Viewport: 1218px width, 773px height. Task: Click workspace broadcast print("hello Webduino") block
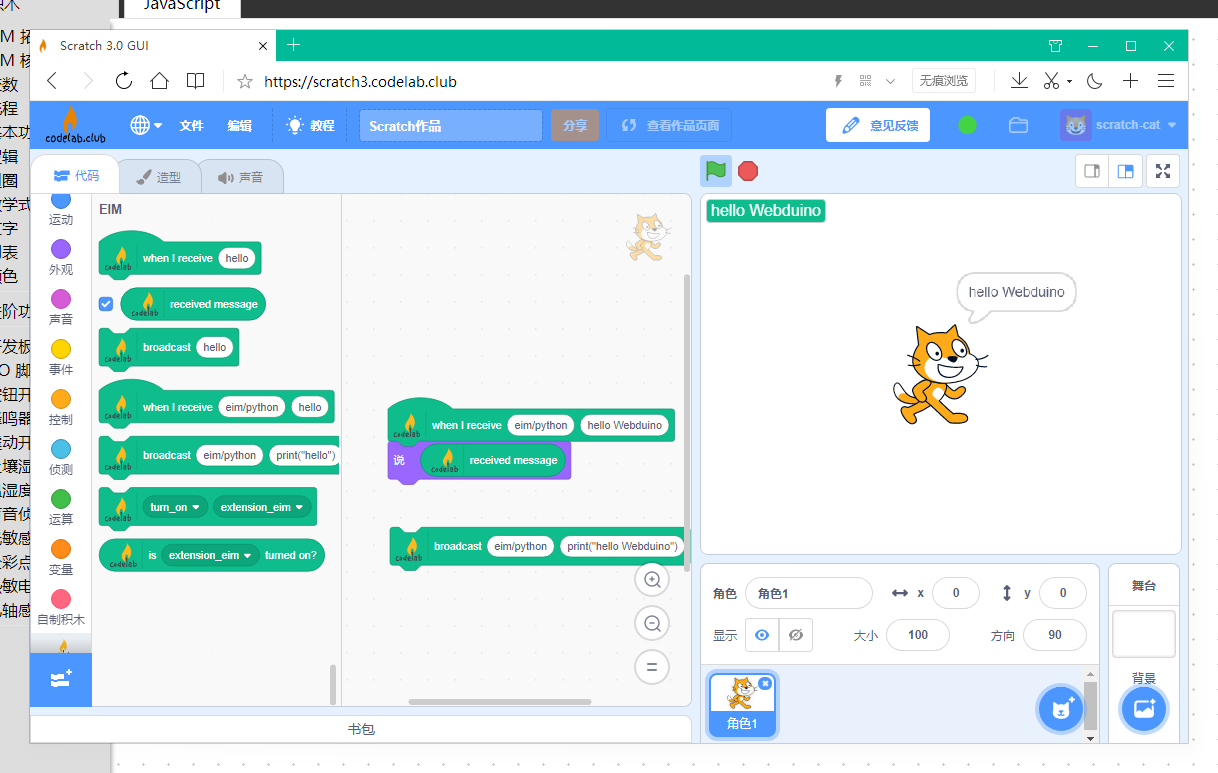[537, 547]
